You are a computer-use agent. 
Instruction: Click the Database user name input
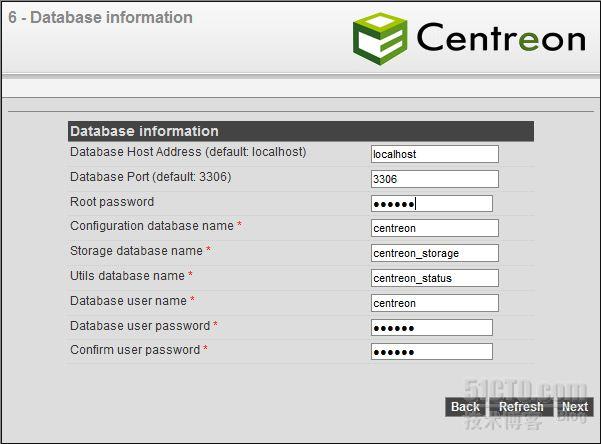[434, 303]
